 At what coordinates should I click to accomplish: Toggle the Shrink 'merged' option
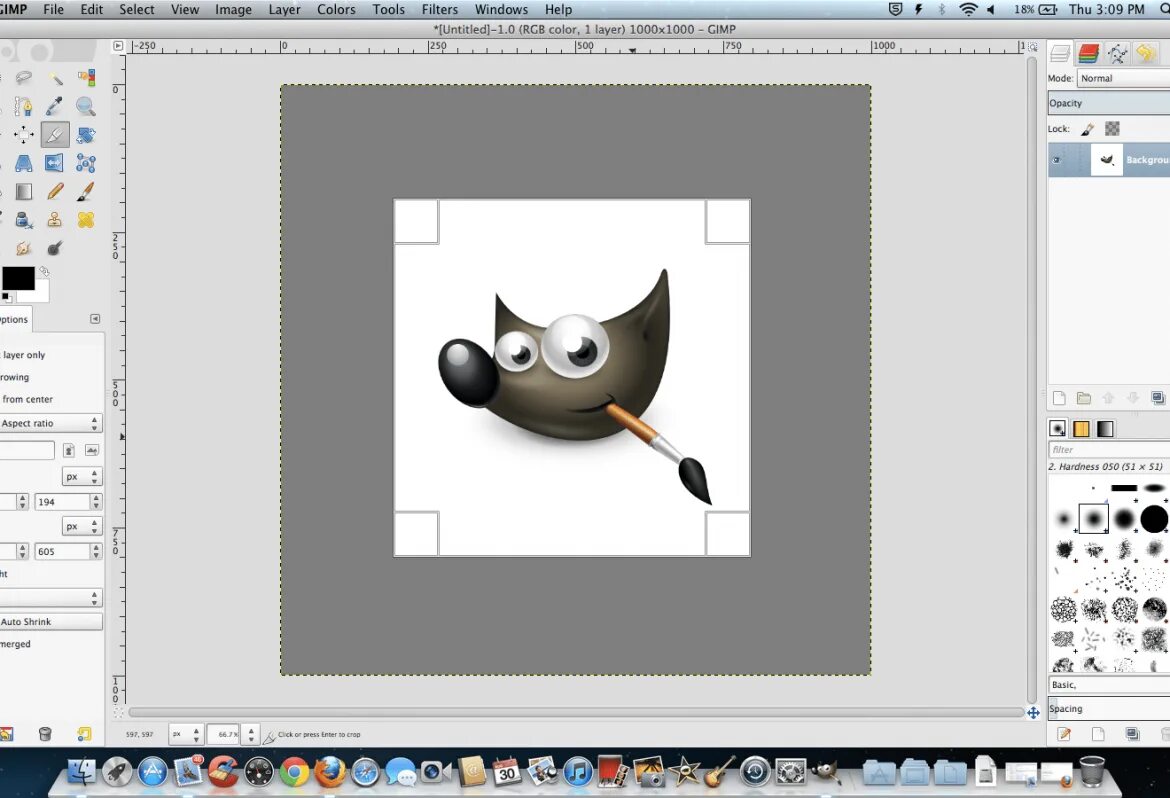tap(16, 644)
